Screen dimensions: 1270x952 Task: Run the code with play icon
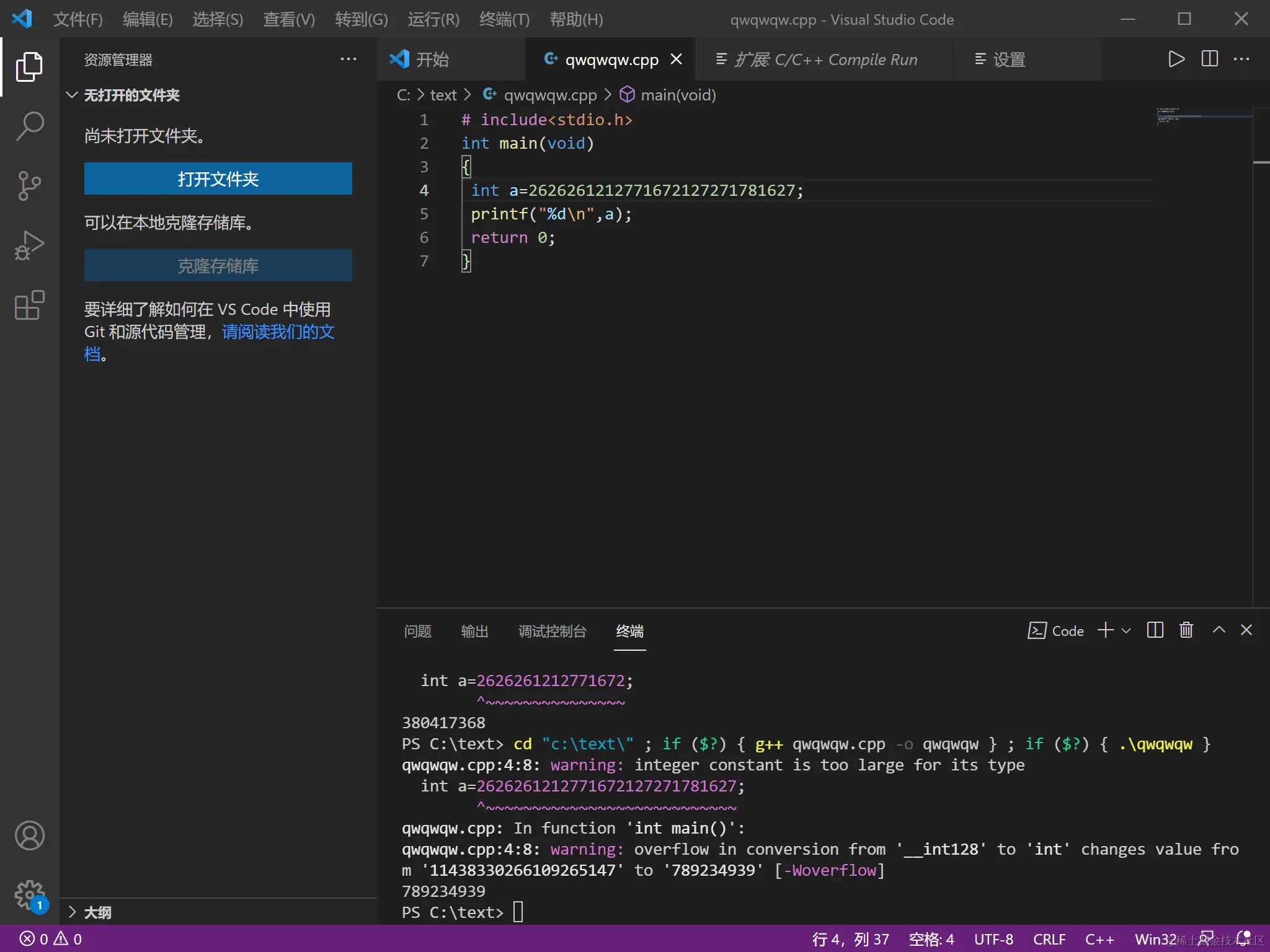tap(1176, 59)
